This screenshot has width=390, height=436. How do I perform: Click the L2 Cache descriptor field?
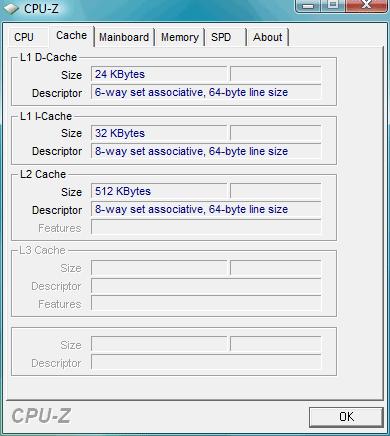pyautogui.click(x=206, y=209)
